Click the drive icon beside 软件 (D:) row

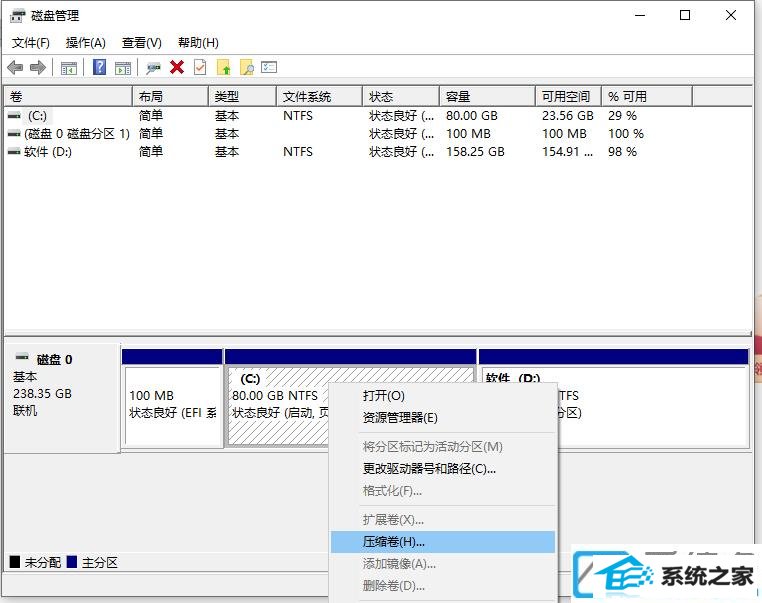click(14, 152)
